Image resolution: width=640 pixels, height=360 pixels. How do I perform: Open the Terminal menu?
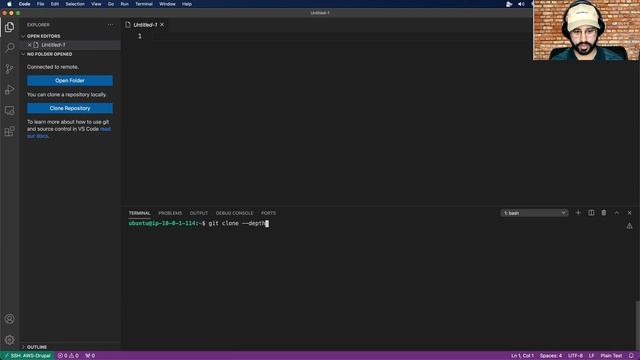[x=144, y=4]
